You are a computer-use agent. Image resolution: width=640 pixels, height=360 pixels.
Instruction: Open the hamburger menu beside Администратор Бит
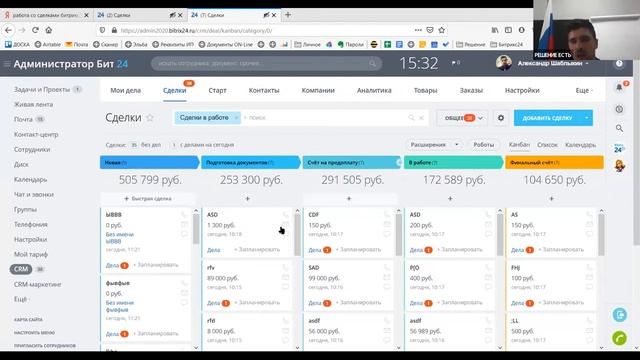click(7, 64)
